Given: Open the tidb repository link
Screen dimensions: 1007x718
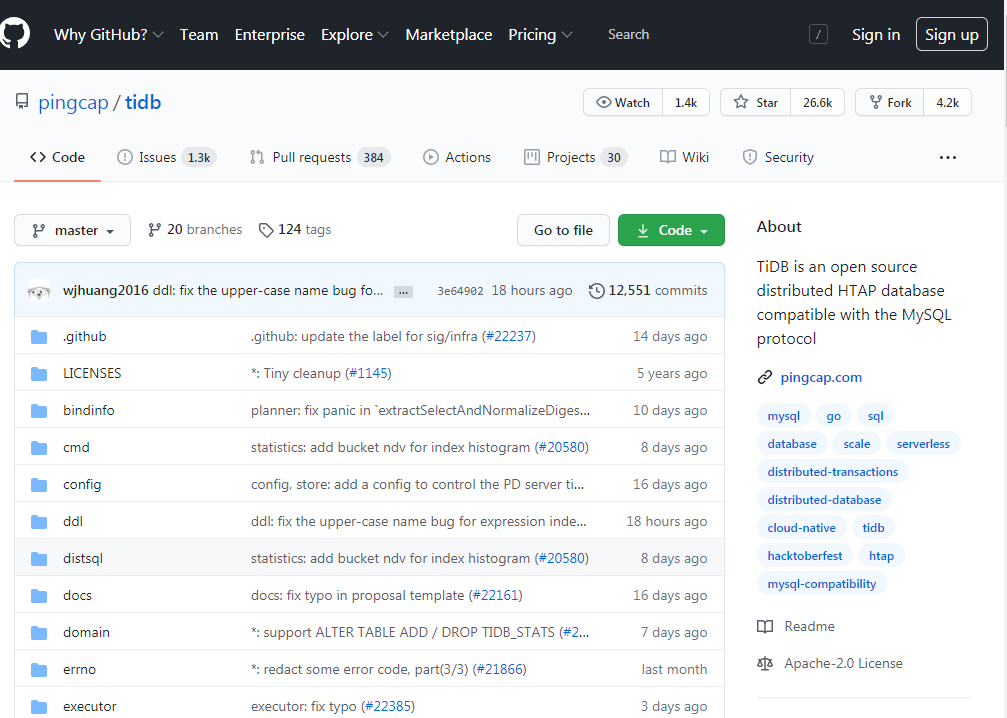Looking at the screenshot, I should coord(143,103).
